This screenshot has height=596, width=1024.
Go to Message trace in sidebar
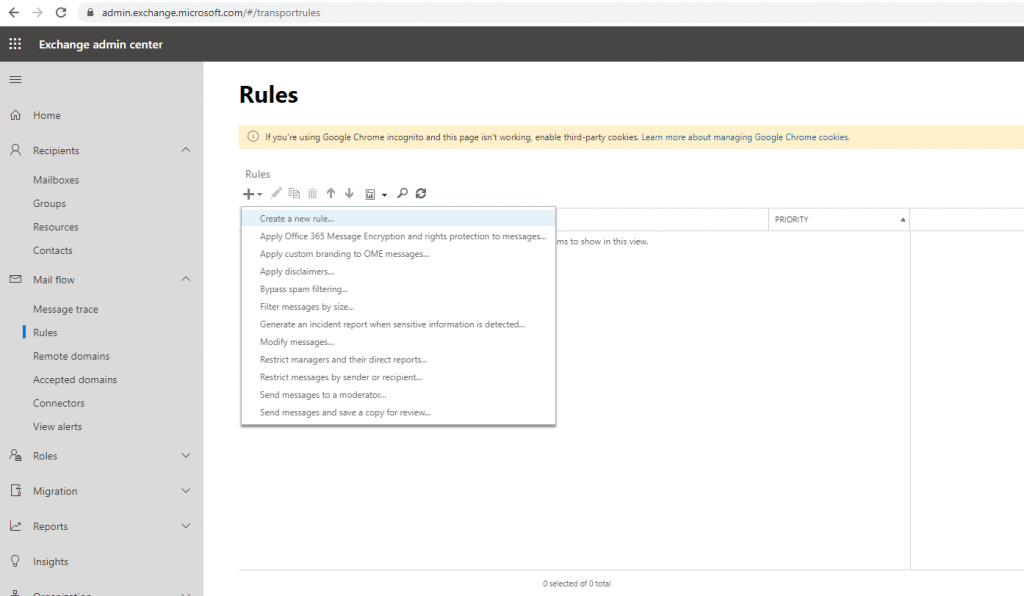click(65, 309)
